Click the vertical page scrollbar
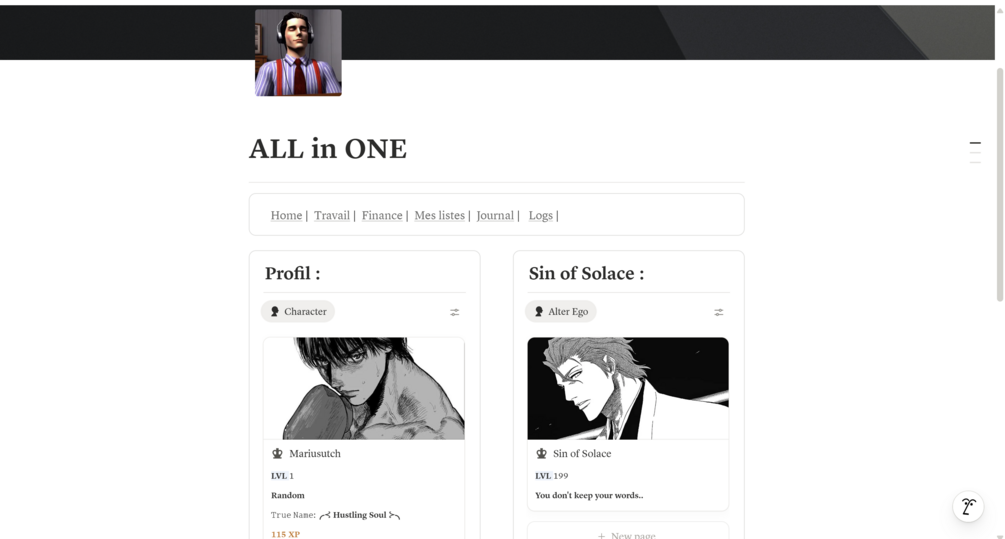The height and width of the screenshot is (539, 1005). (x=999, y=185)
